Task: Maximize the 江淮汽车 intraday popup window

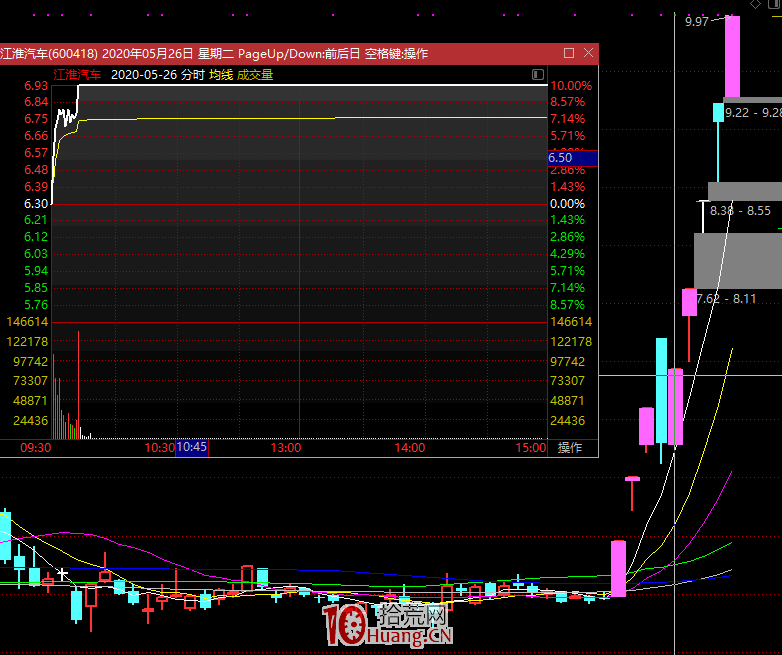Action: (569, 53)
